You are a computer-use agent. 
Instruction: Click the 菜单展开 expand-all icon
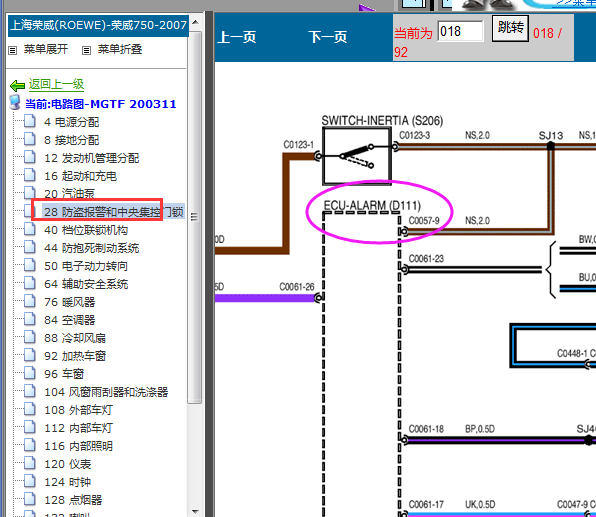(x=13, y=50)
